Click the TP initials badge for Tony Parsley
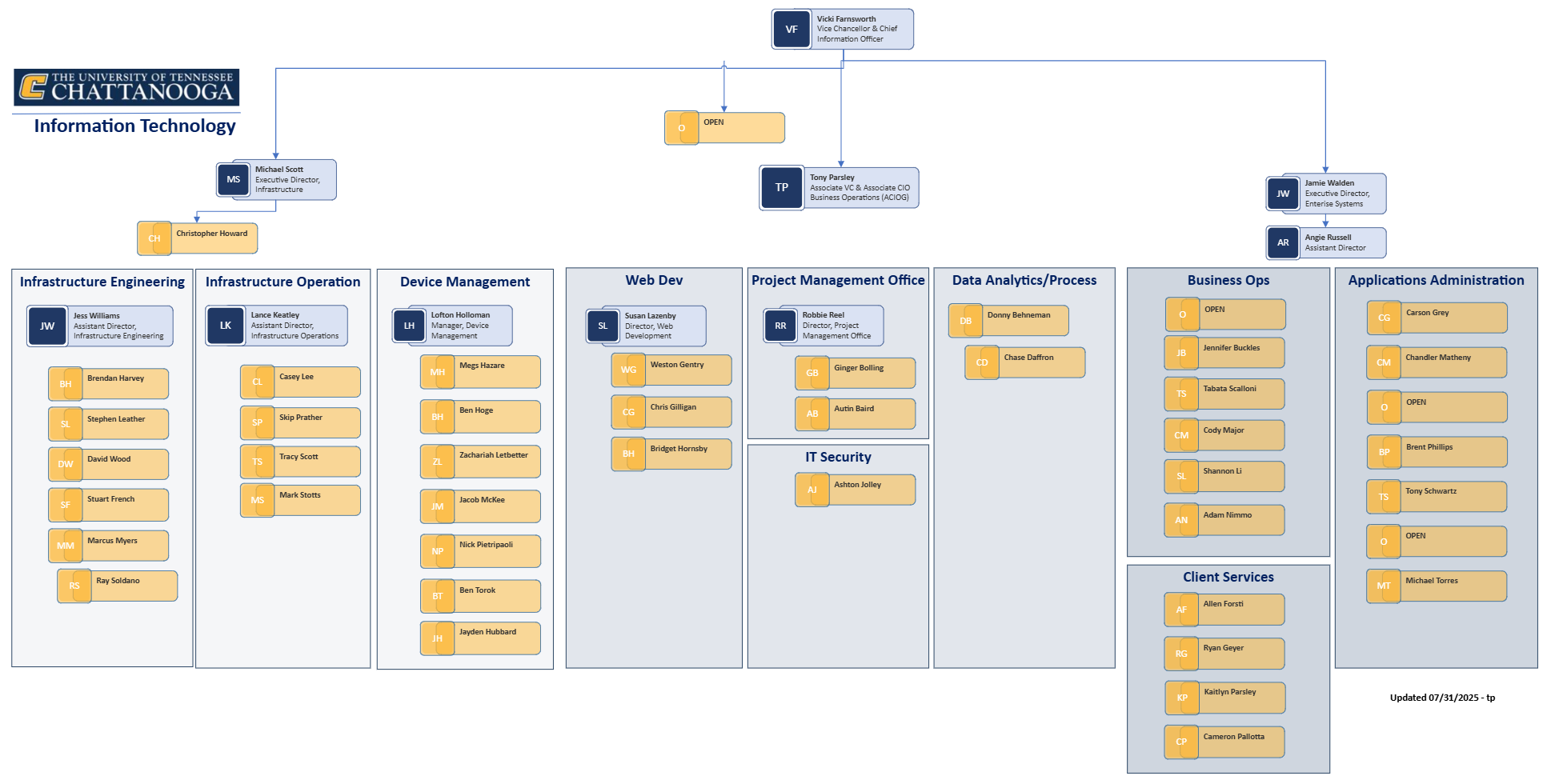The width and height of the screenshot is (1547, 784). tap(781, 187)
